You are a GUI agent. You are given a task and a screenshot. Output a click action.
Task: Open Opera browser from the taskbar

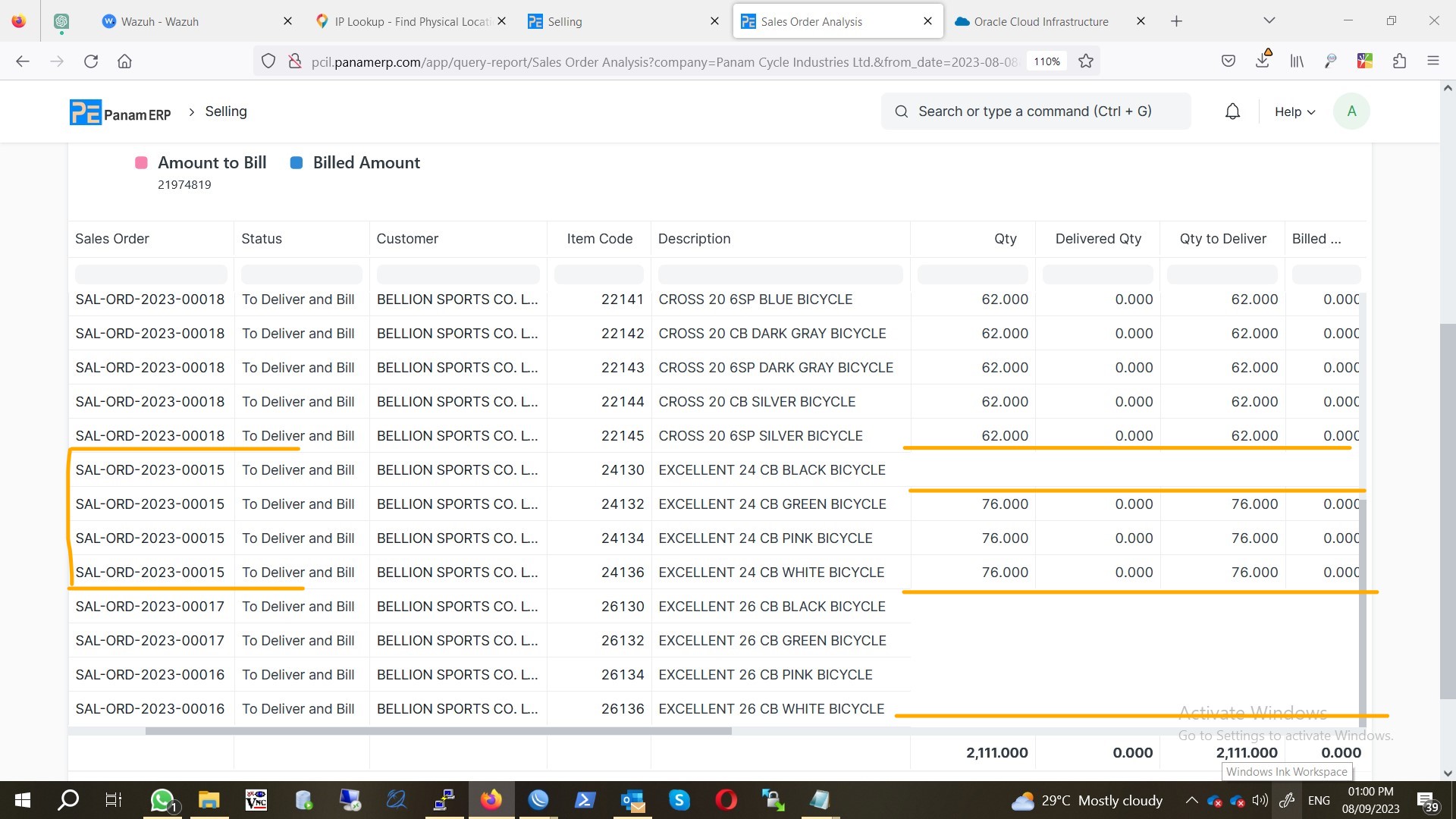click(726, 800)
